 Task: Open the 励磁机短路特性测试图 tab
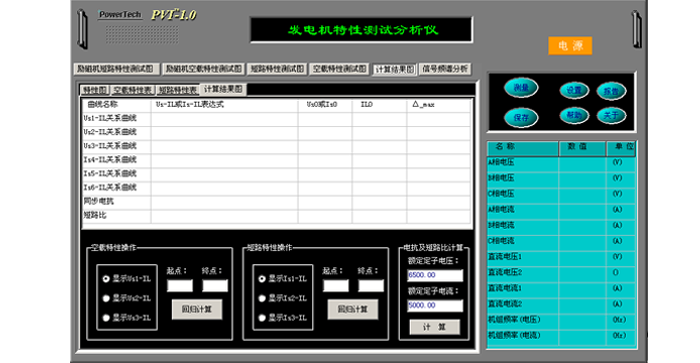tap(116, 69)
